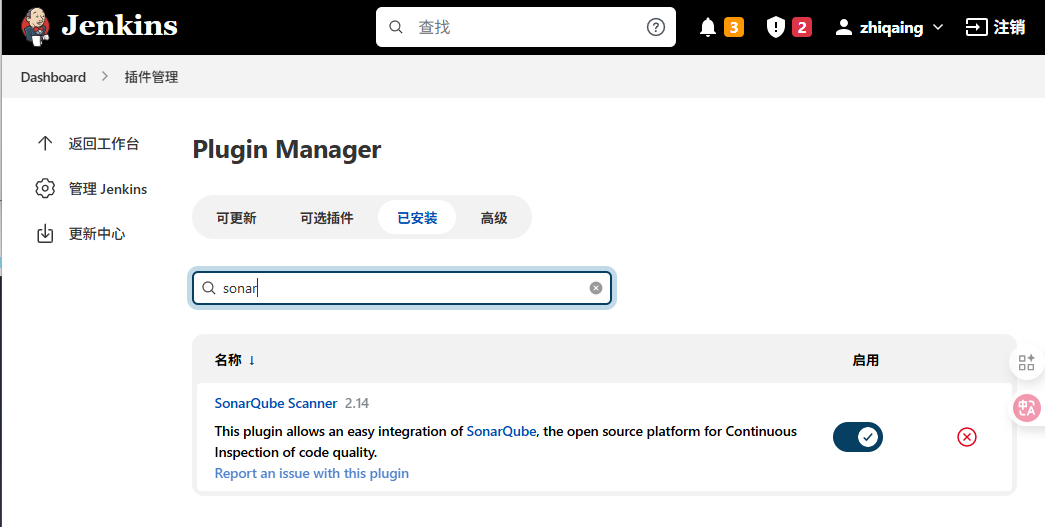Viewport: 1045px width, 527px height.
Task: Uninstall SonarQube Scanner red X icon
Action: 967,437
